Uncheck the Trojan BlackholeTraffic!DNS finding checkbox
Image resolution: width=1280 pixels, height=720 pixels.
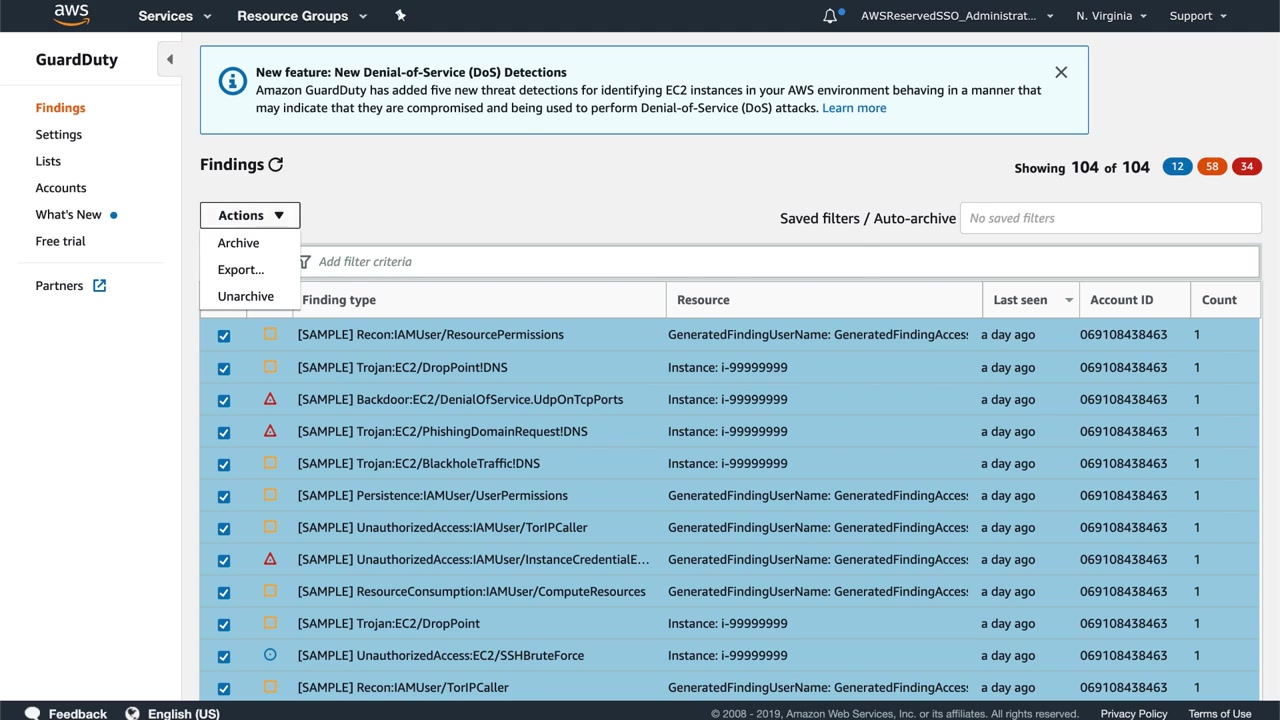(x=224, y=464)
